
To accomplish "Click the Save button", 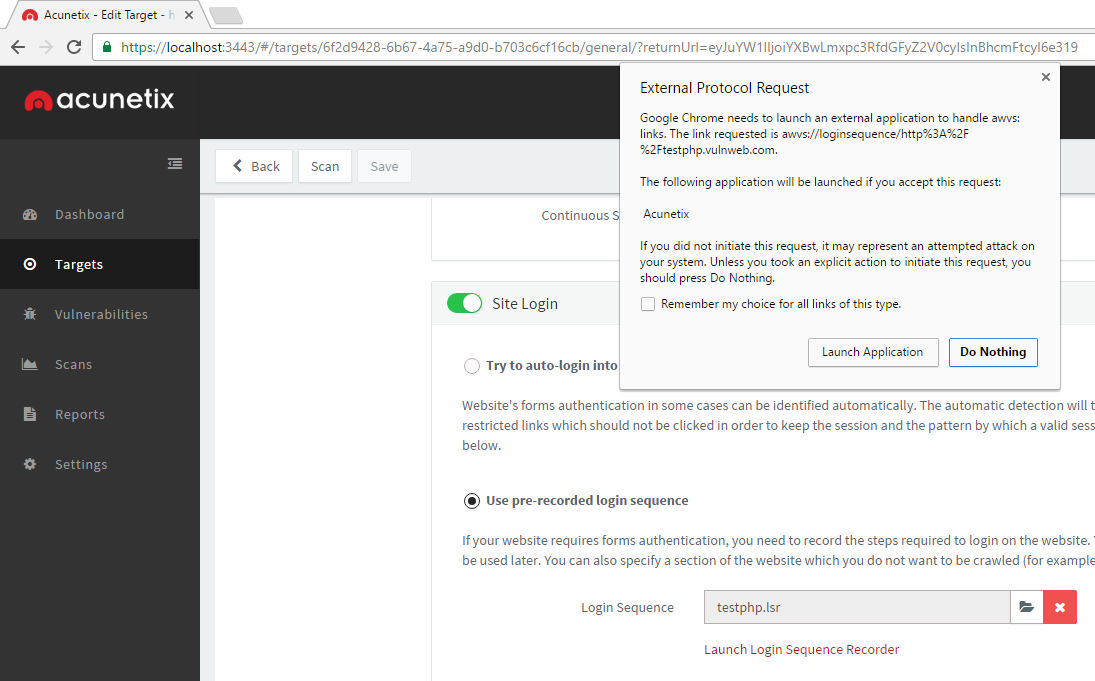I will [384, 166].
